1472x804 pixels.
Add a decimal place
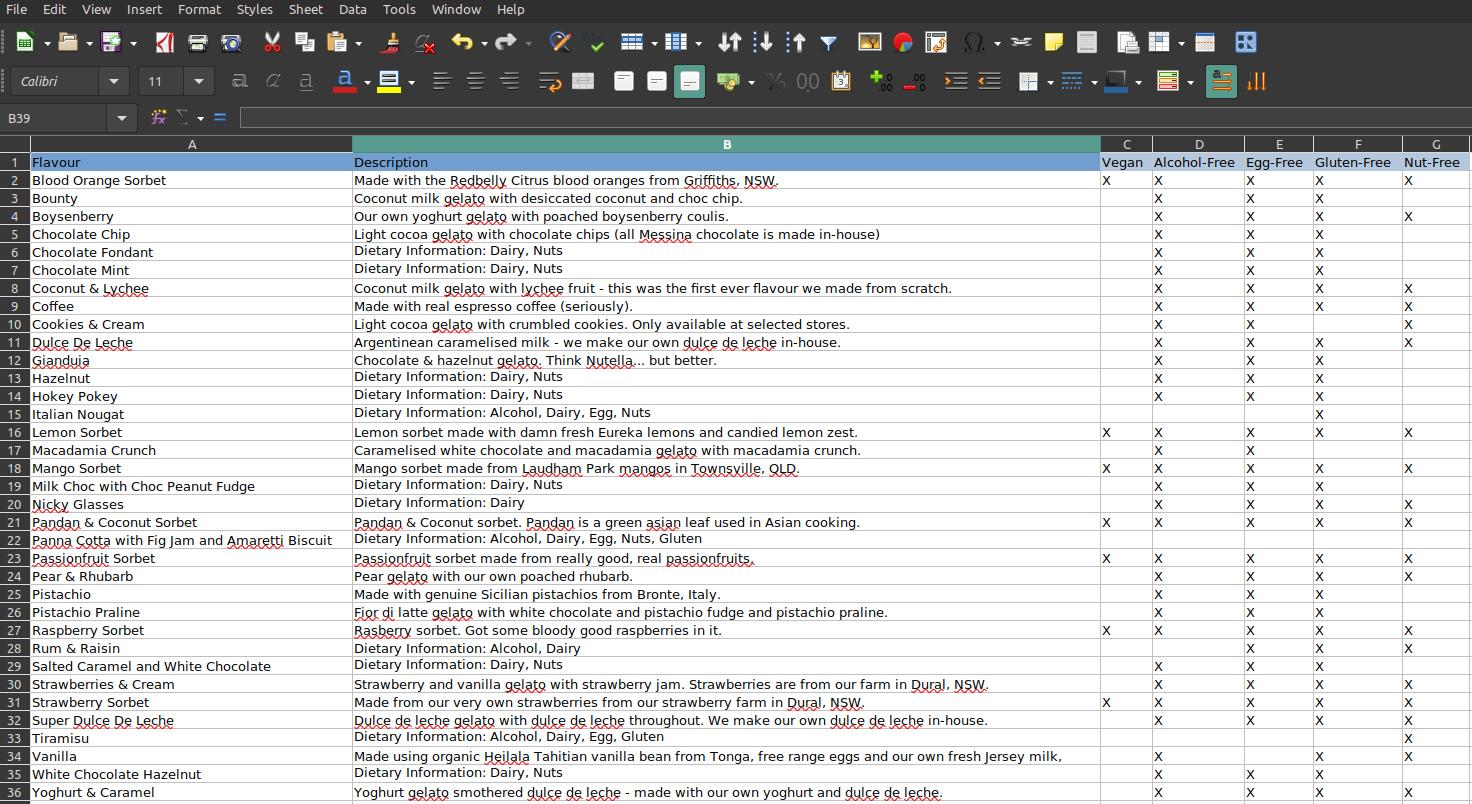click(x=882, y=81)
